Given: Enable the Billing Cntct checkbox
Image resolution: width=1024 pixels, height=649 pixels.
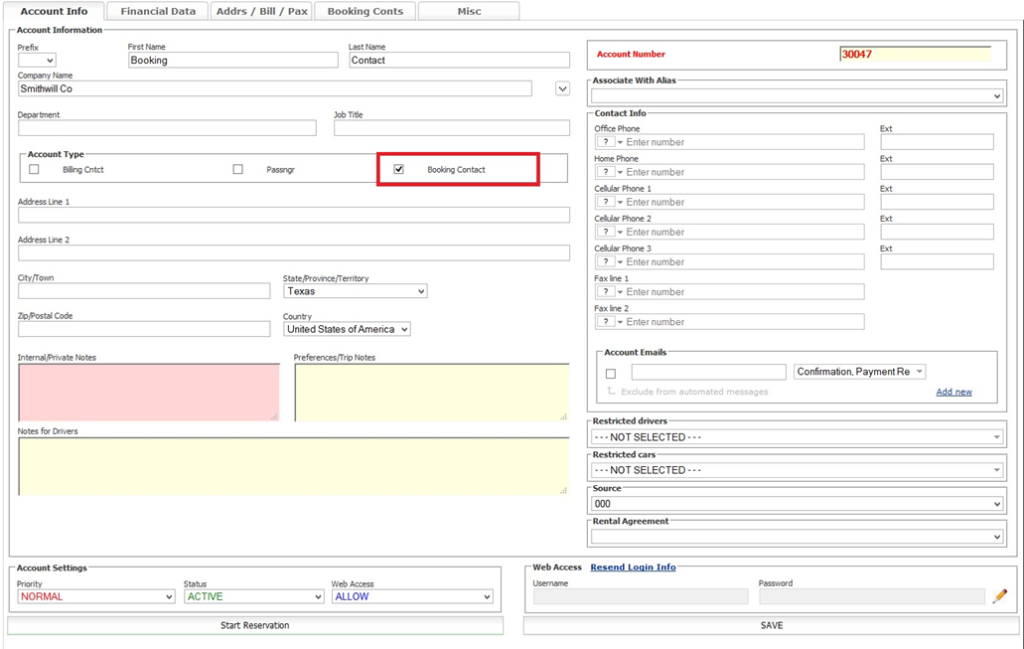Looking at the screenshot, I should [34, 170].
